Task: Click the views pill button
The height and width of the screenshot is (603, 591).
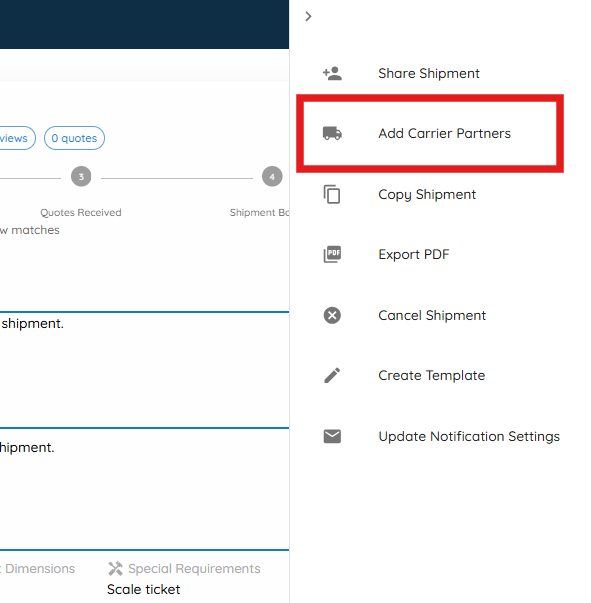Action: 15,138
